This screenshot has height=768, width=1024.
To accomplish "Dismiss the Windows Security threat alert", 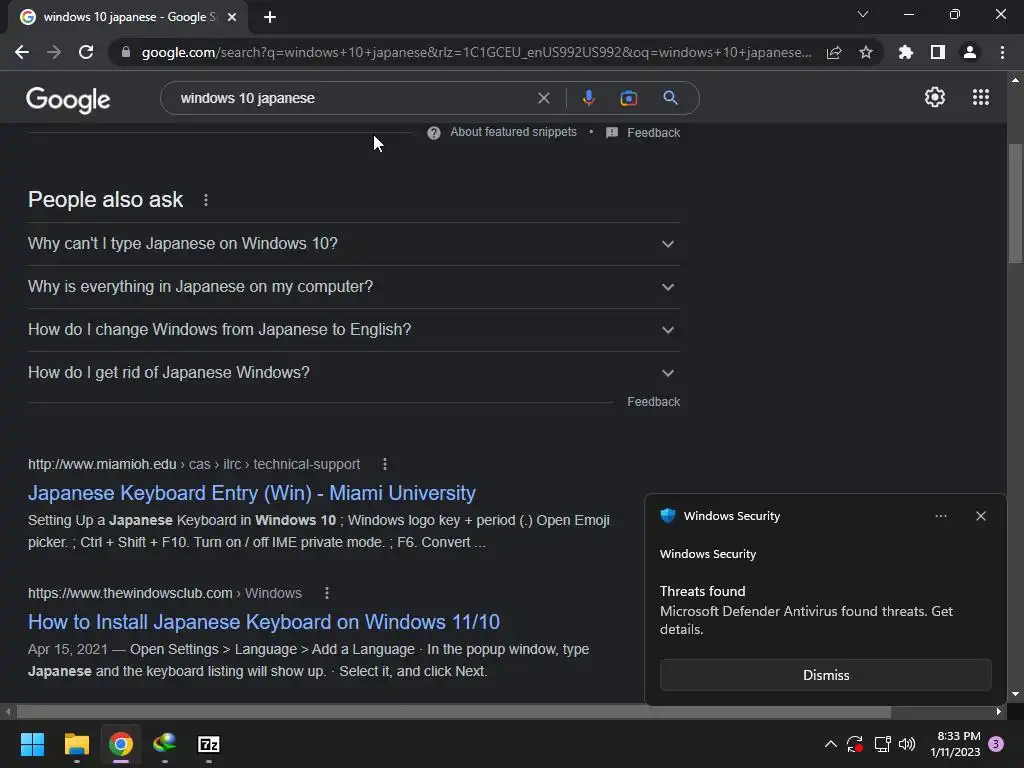I will [825, 675].
